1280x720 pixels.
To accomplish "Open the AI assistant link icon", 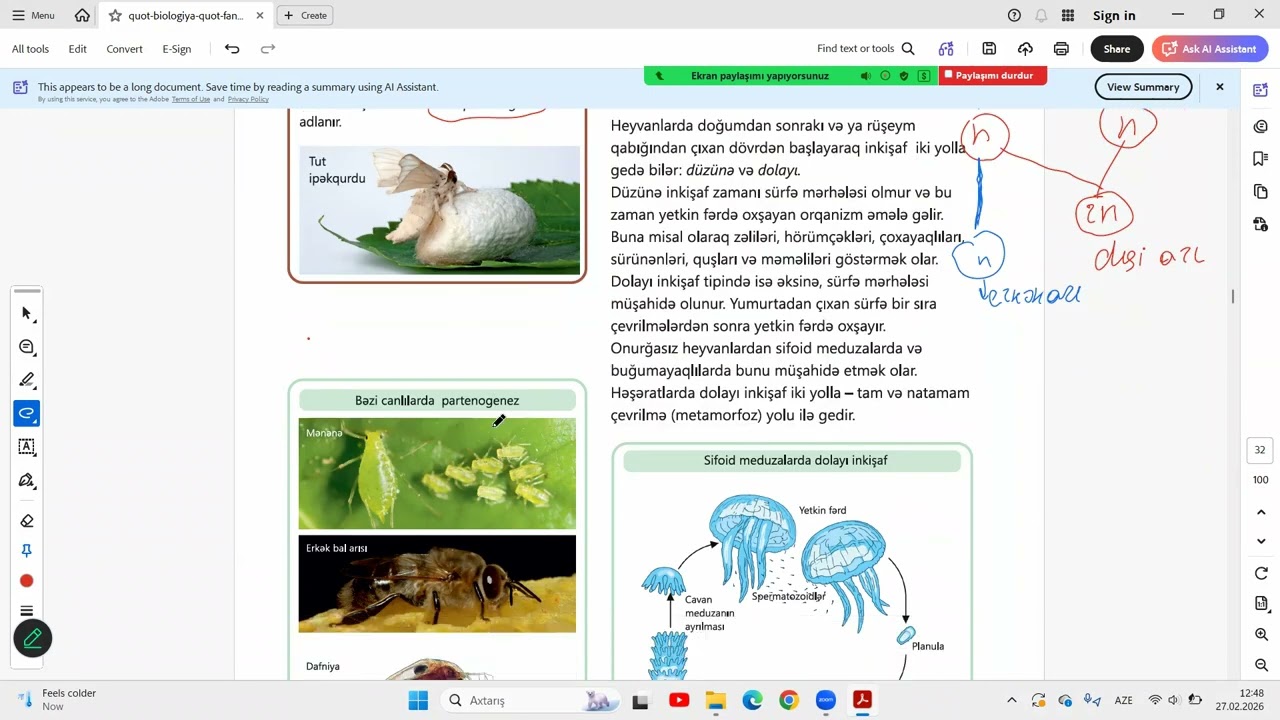I will point(946,49).
